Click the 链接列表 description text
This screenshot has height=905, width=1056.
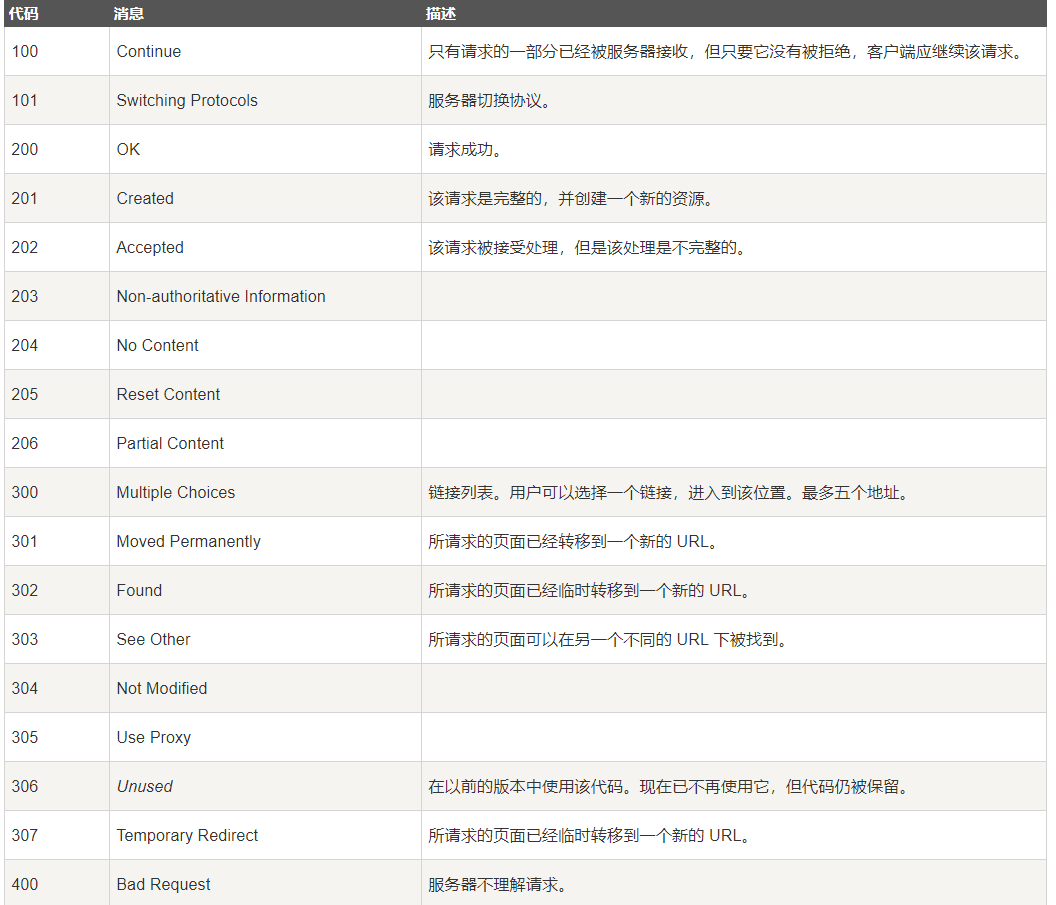click(x=669, y=494)
